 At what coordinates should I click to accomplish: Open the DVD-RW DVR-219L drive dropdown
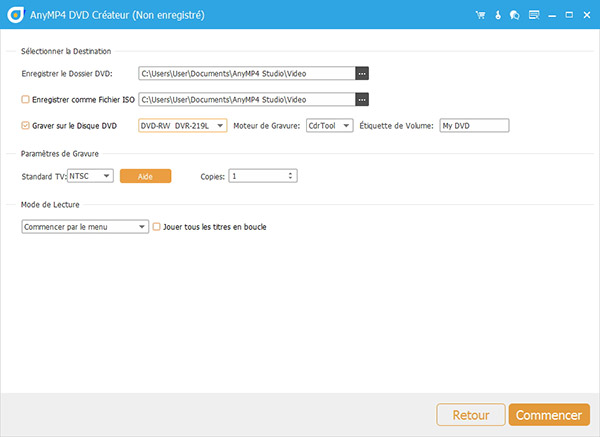click(x=183, y=125)
